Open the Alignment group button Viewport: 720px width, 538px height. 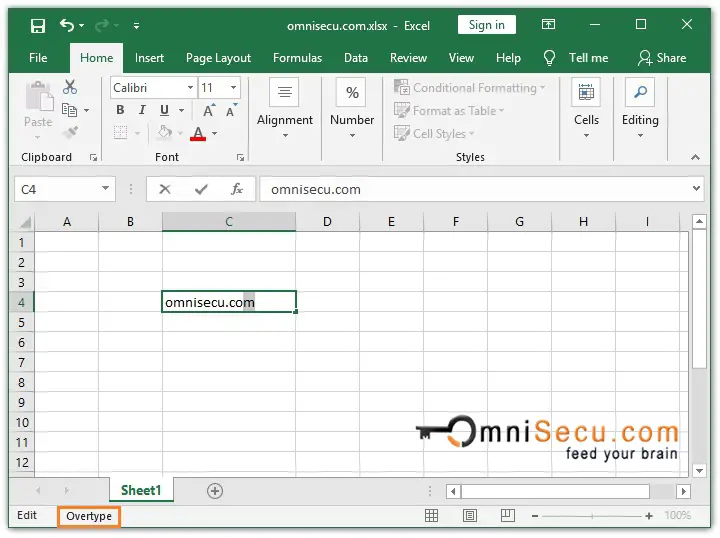[x=285, y=109]
